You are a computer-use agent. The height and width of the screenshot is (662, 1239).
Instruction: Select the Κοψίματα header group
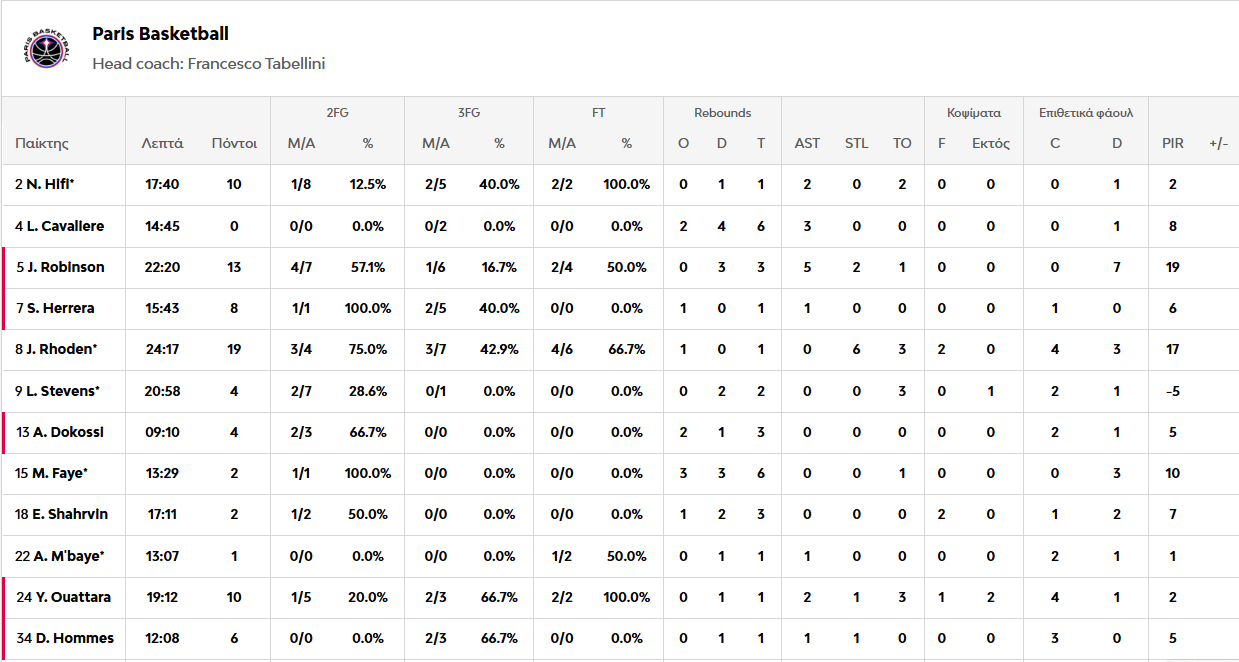coord(974,113)
